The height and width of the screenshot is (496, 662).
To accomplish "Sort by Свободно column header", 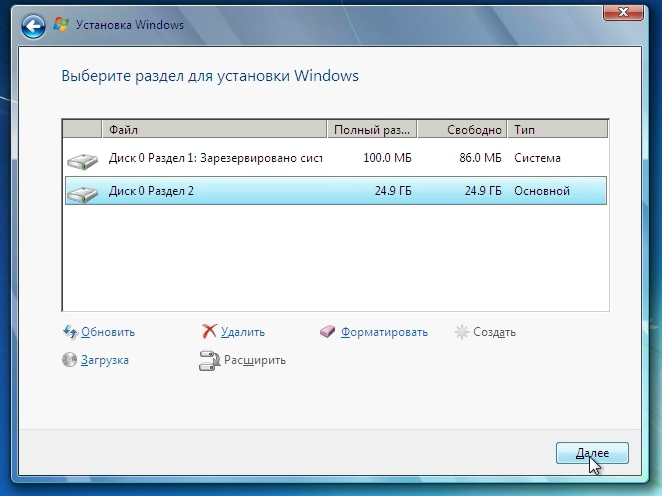I will tap(462, 129).
